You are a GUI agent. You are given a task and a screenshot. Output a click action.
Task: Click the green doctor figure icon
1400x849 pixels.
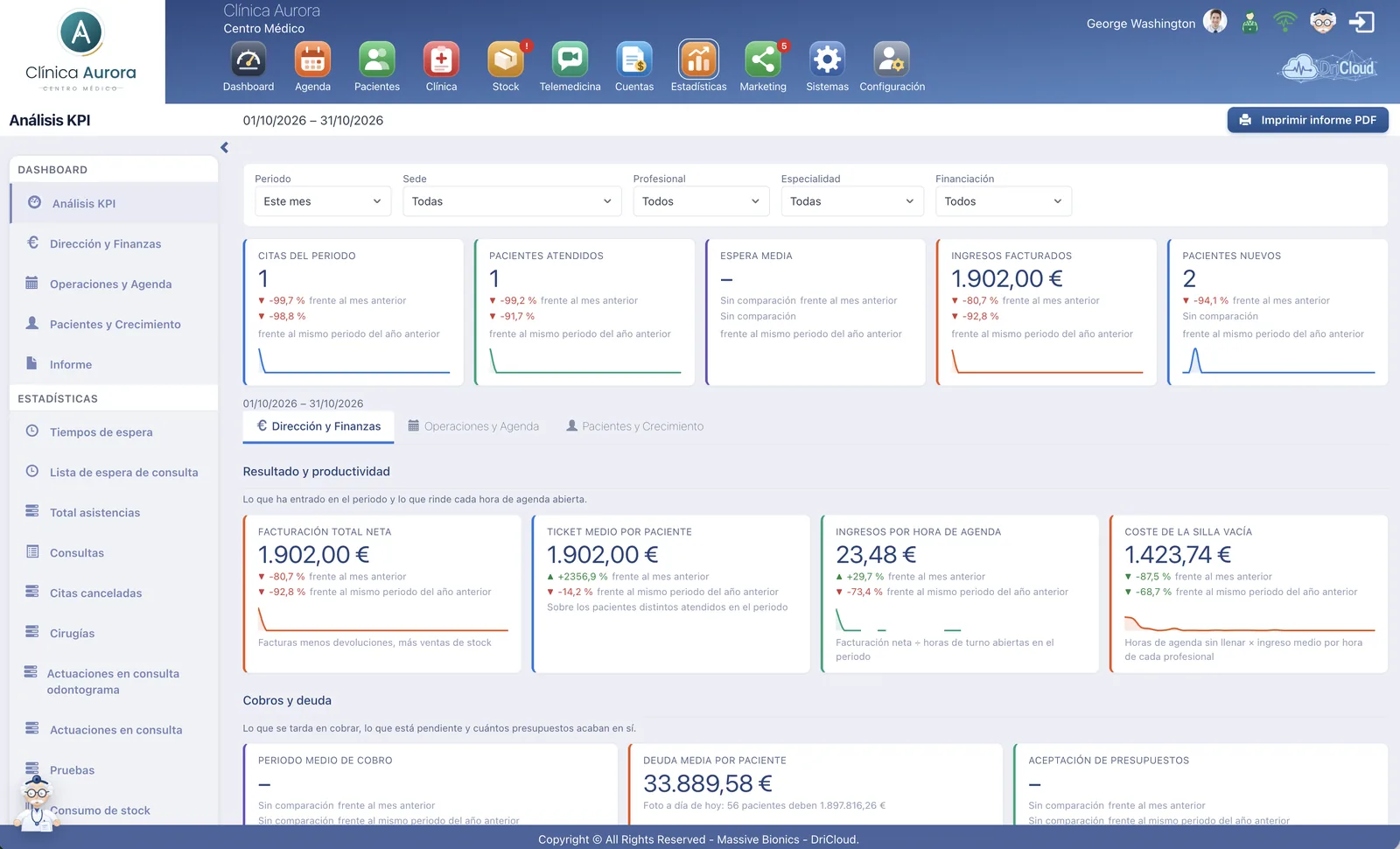pos(1249,23)
